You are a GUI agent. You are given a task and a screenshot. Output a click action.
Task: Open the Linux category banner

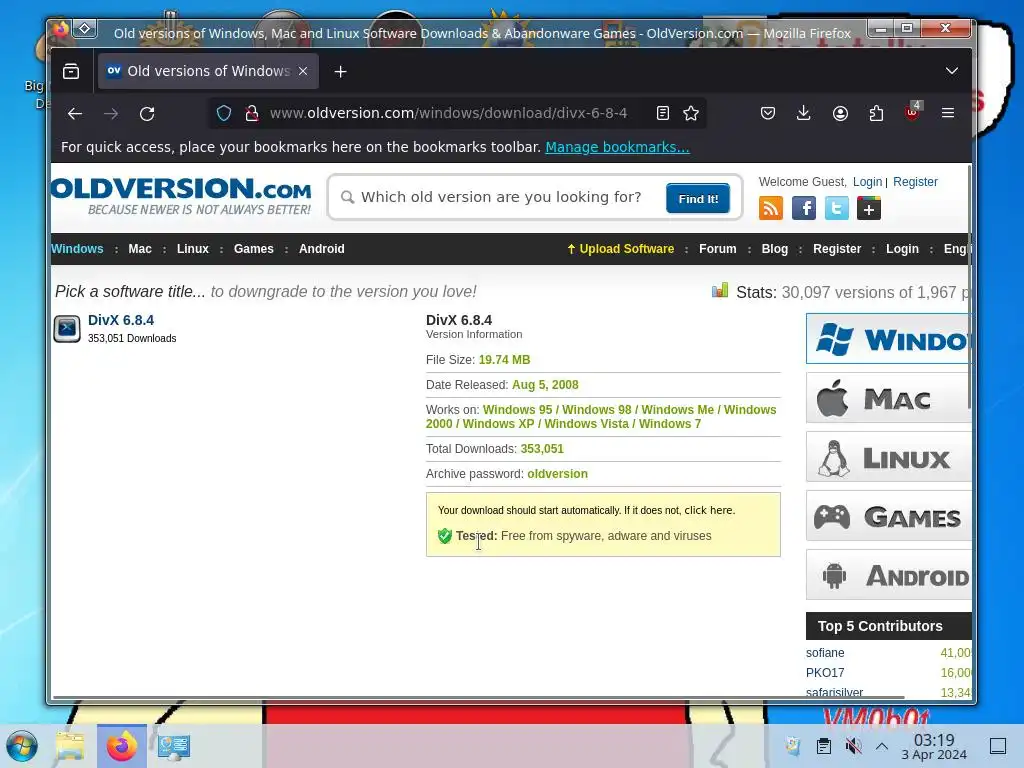click(889, 457)
